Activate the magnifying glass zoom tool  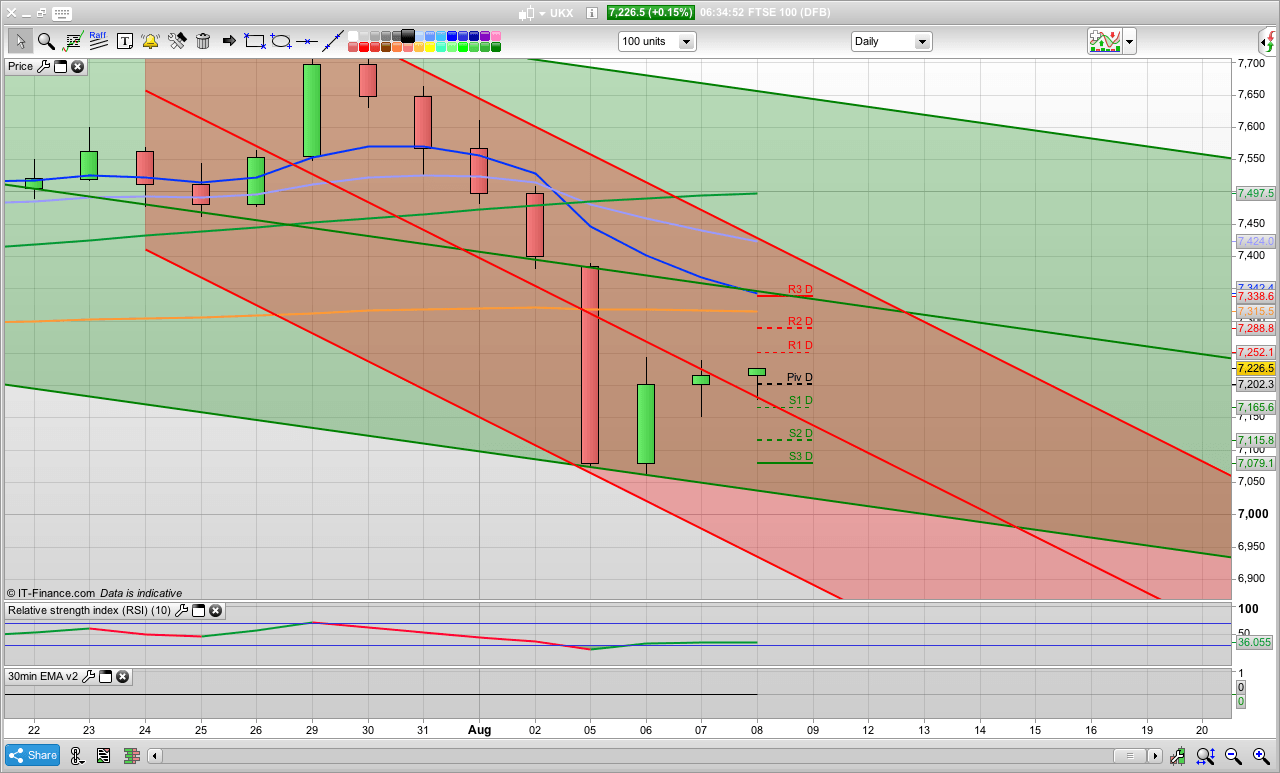[x=46, y=41]
